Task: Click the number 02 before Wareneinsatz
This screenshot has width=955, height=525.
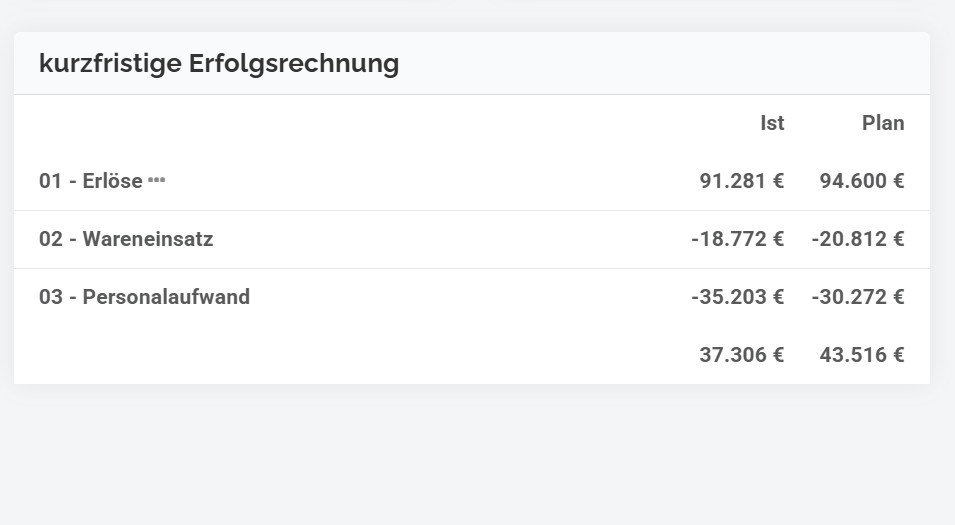Action: pyautogui.click(x=51, y=239)
